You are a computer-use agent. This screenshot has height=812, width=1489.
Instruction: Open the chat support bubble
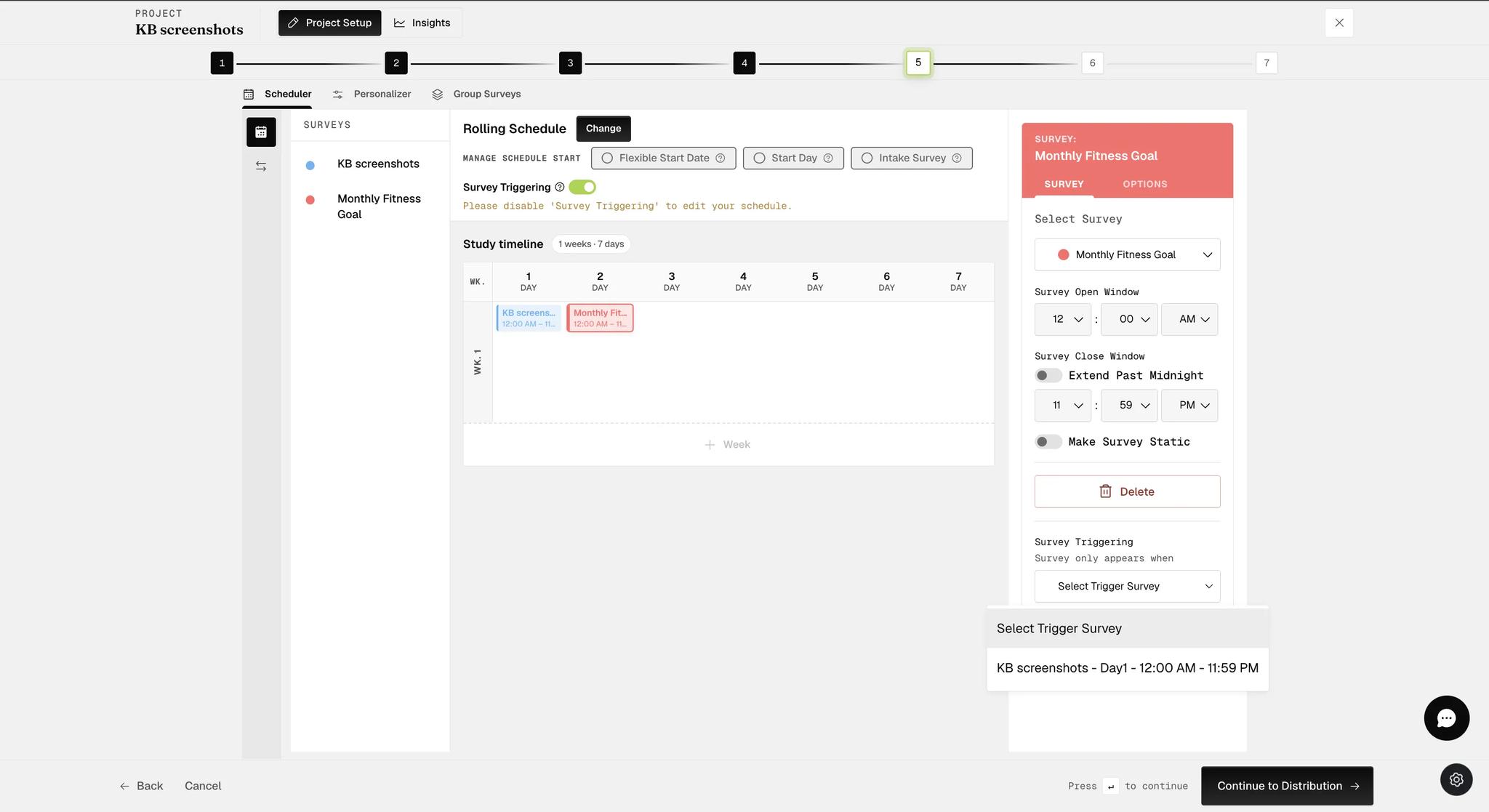(1446, 718)
